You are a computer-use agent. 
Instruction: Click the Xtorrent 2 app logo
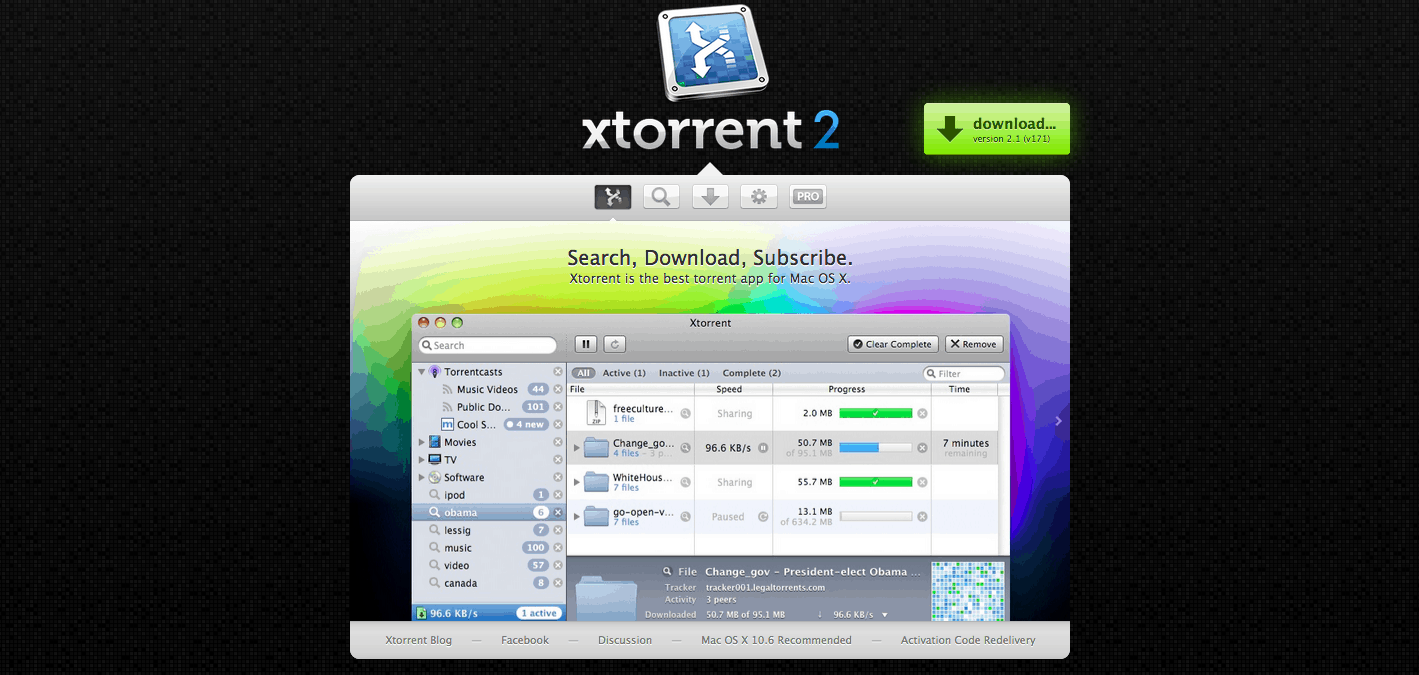(x=711, y=55)
